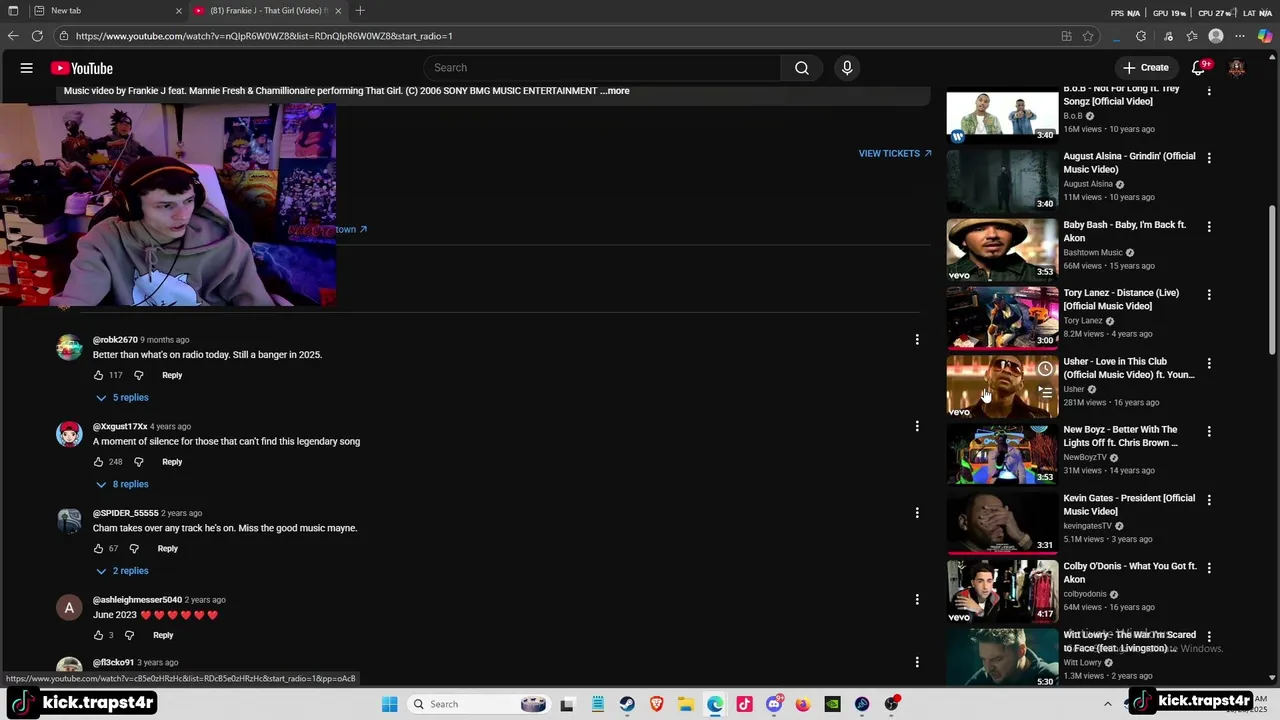Reload the page
Image resolution: width=1280 pixels, height=720 pixels.
click(37, 36)
